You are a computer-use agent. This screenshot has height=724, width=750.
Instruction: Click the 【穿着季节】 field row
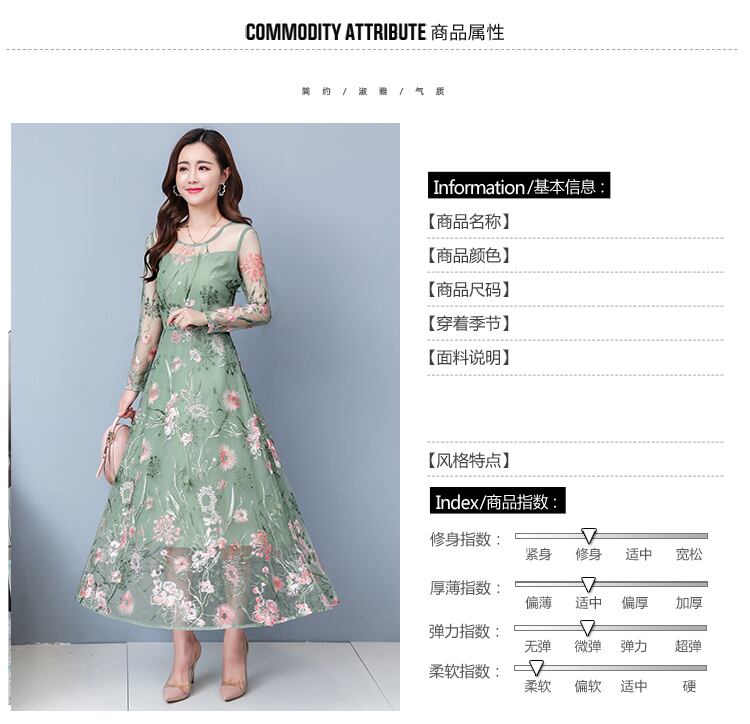point(575,324)
